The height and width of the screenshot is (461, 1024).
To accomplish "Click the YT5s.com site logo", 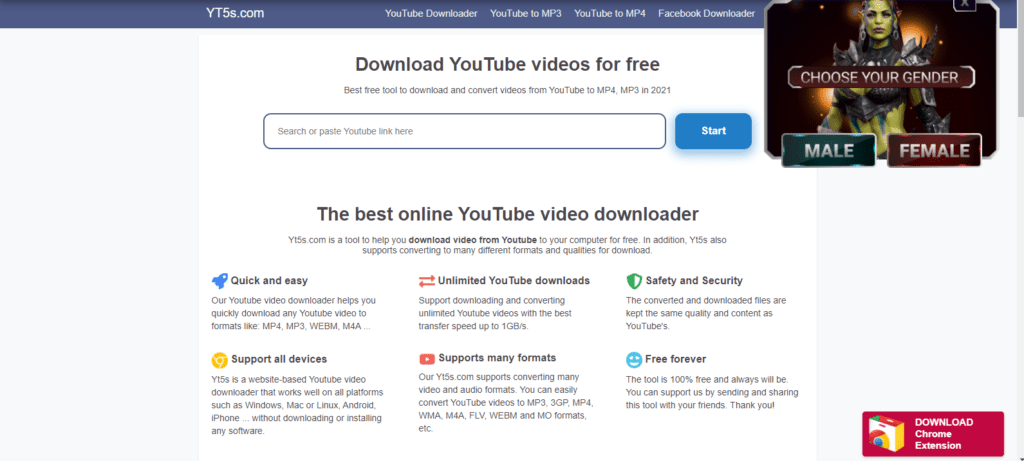I will pyautogui.click(x=235, y=13).
